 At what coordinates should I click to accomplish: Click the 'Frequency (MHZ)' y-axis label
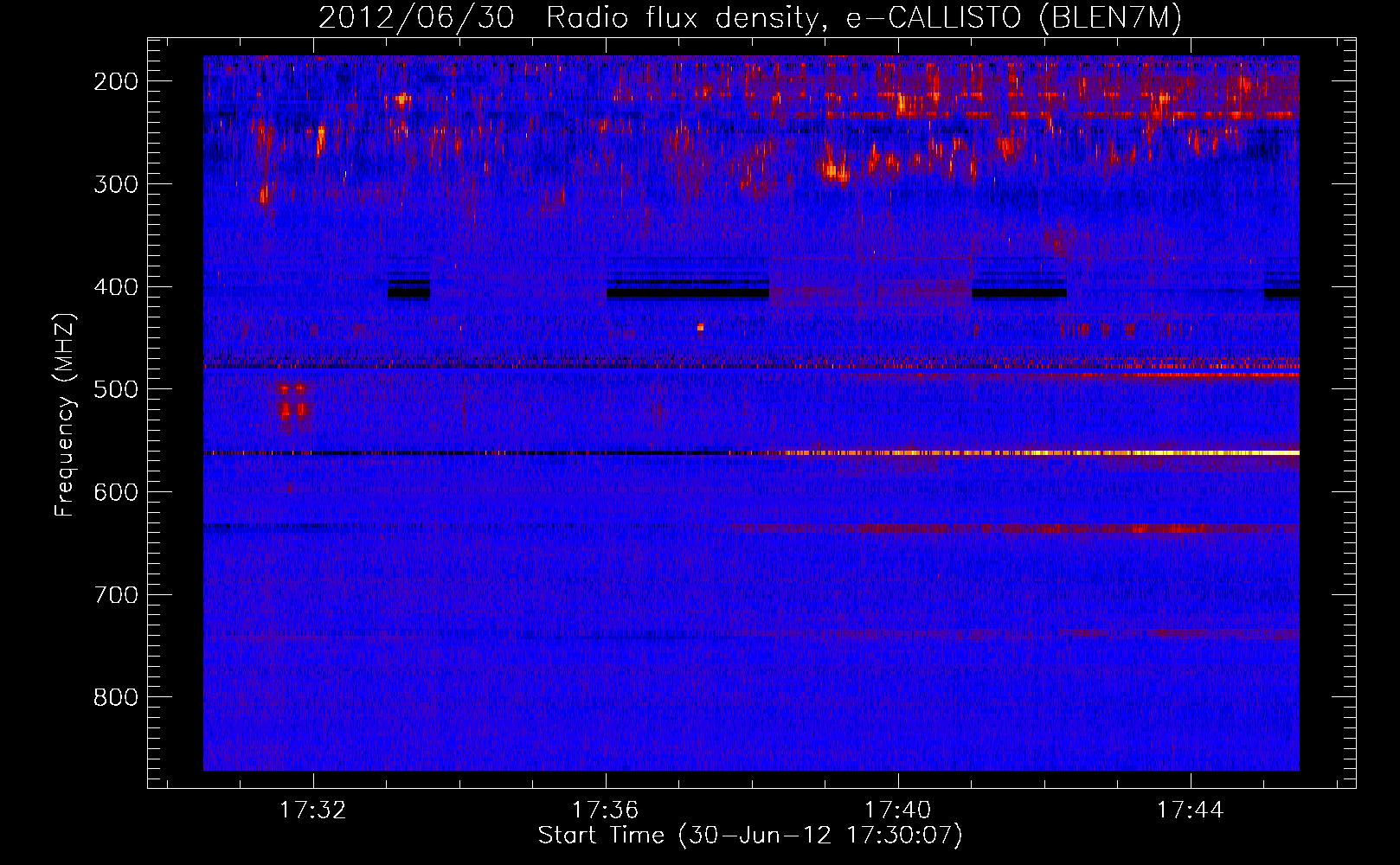coord(65,414)
